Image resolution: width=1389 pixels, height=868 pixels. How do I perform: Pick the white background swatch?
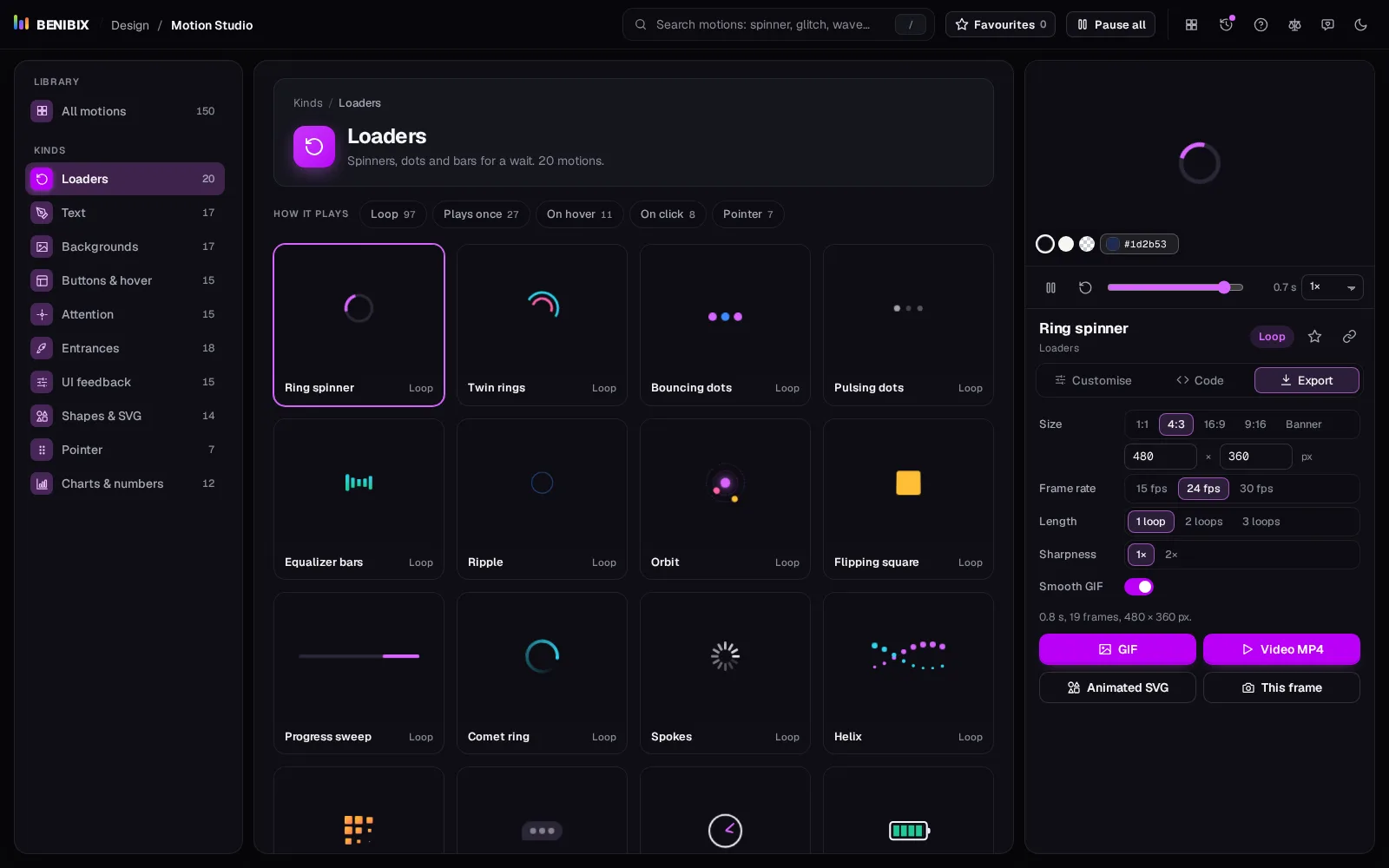(1066, 244)
